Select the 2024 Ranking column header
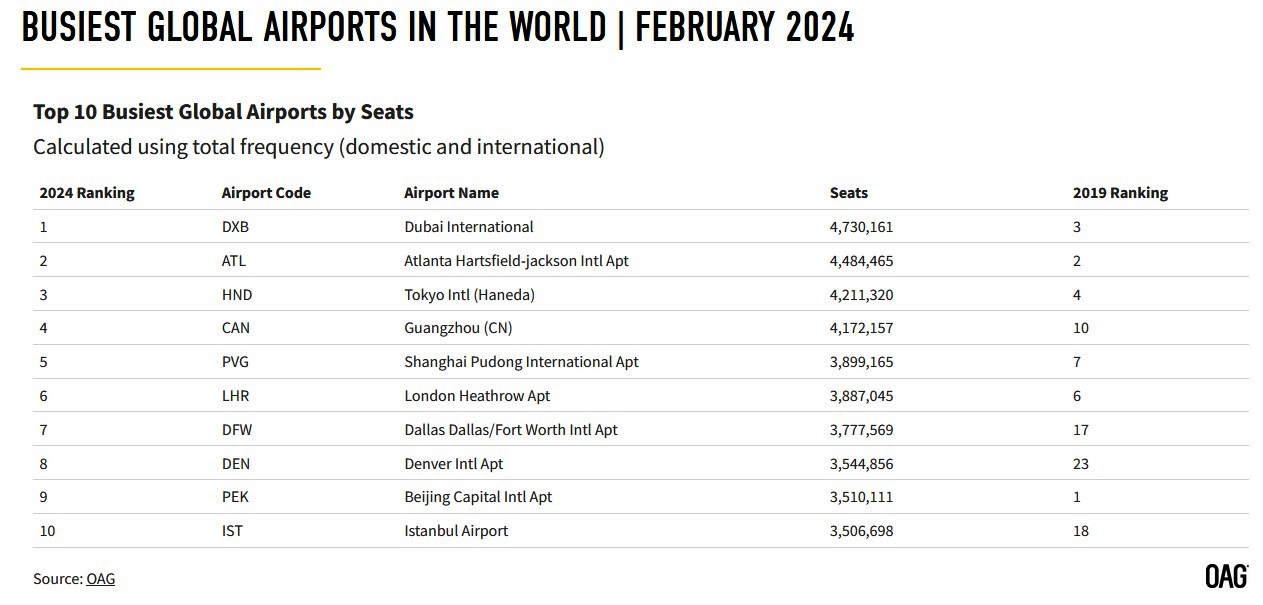The width and height of the screenshot is (1263, 605). 87,193
